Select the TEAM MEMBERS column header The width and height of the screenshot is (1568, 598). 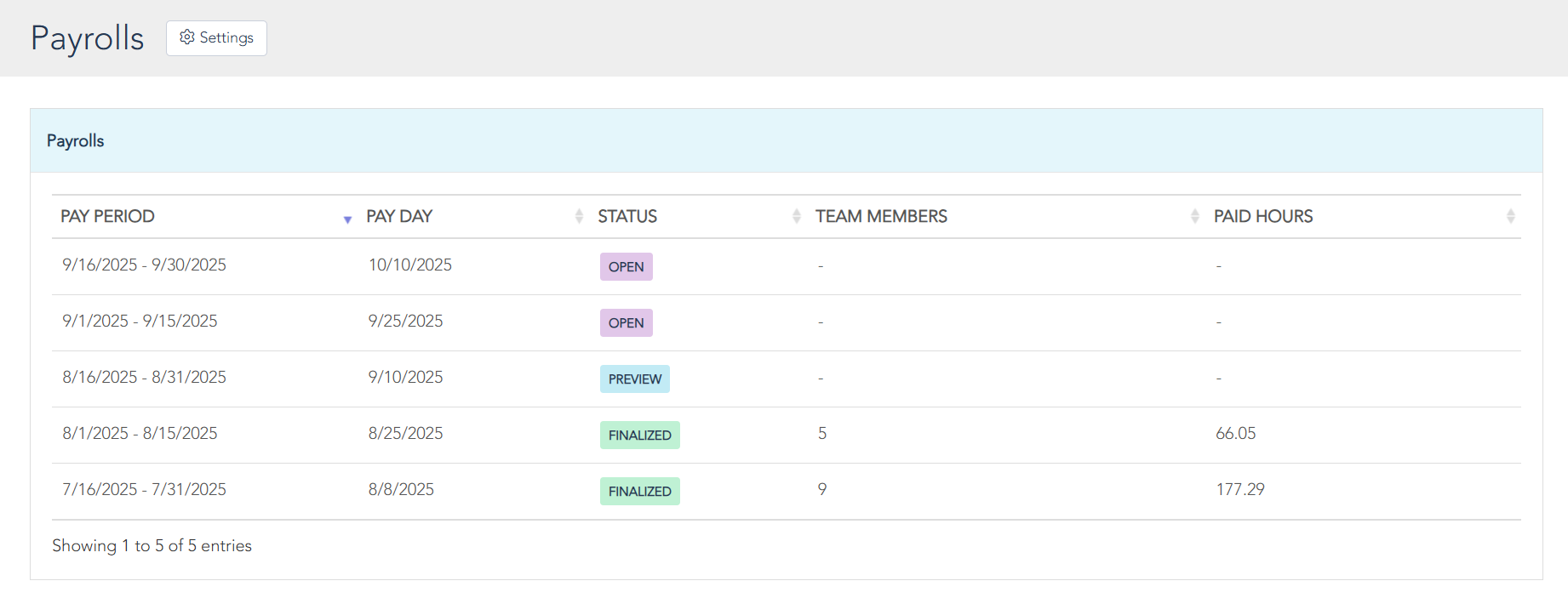pyautogui.click(x=881, y=217)
